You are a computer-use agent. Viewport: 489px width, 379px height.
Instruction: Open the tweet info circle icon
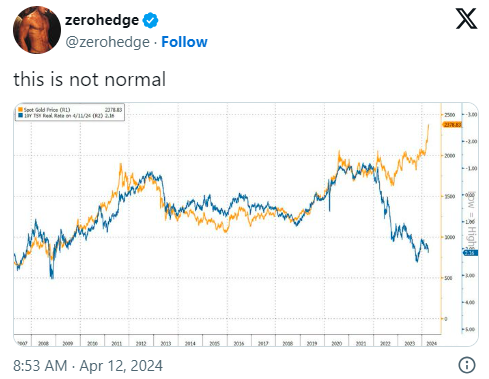tap(467, 365)
